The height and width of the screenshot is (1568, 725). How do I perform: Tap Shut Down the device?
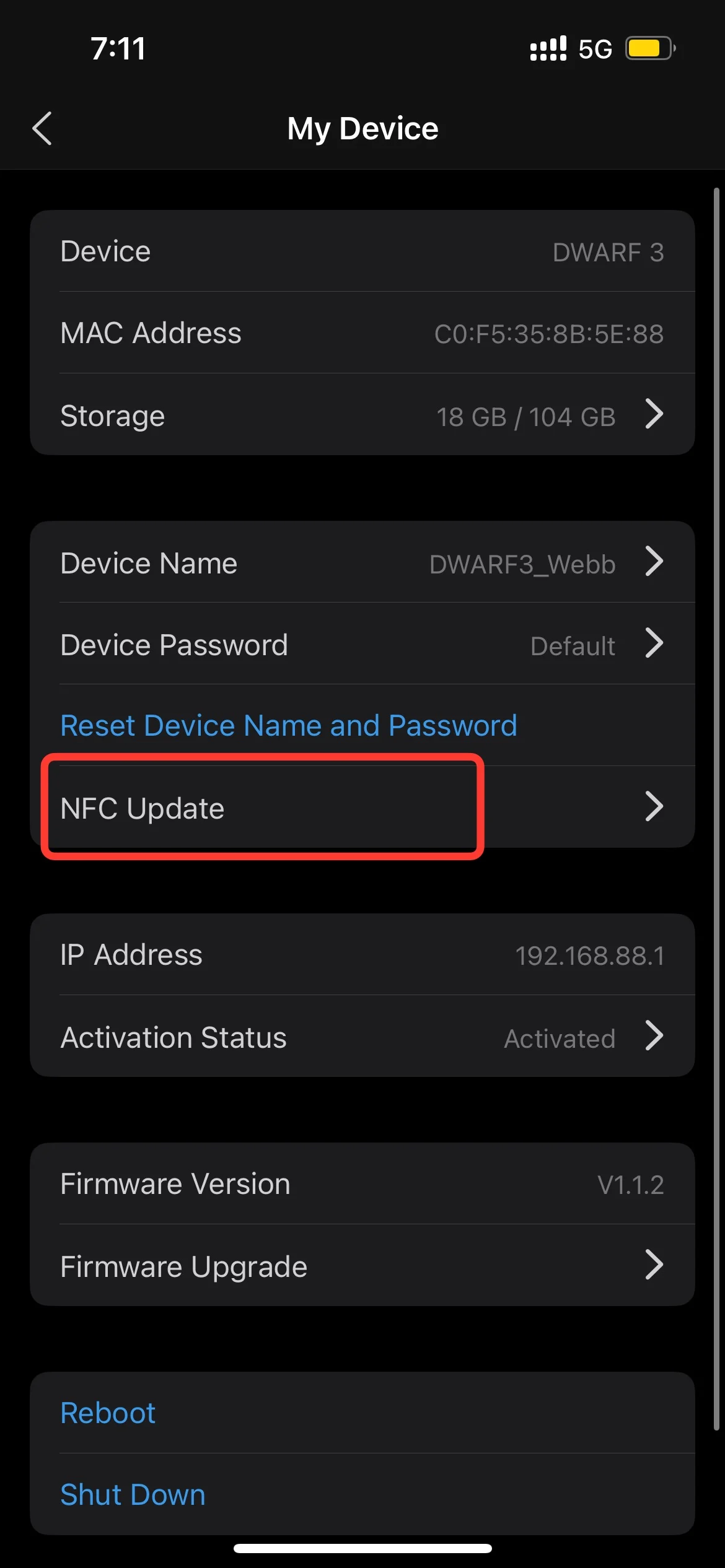tap(133, 1494)
